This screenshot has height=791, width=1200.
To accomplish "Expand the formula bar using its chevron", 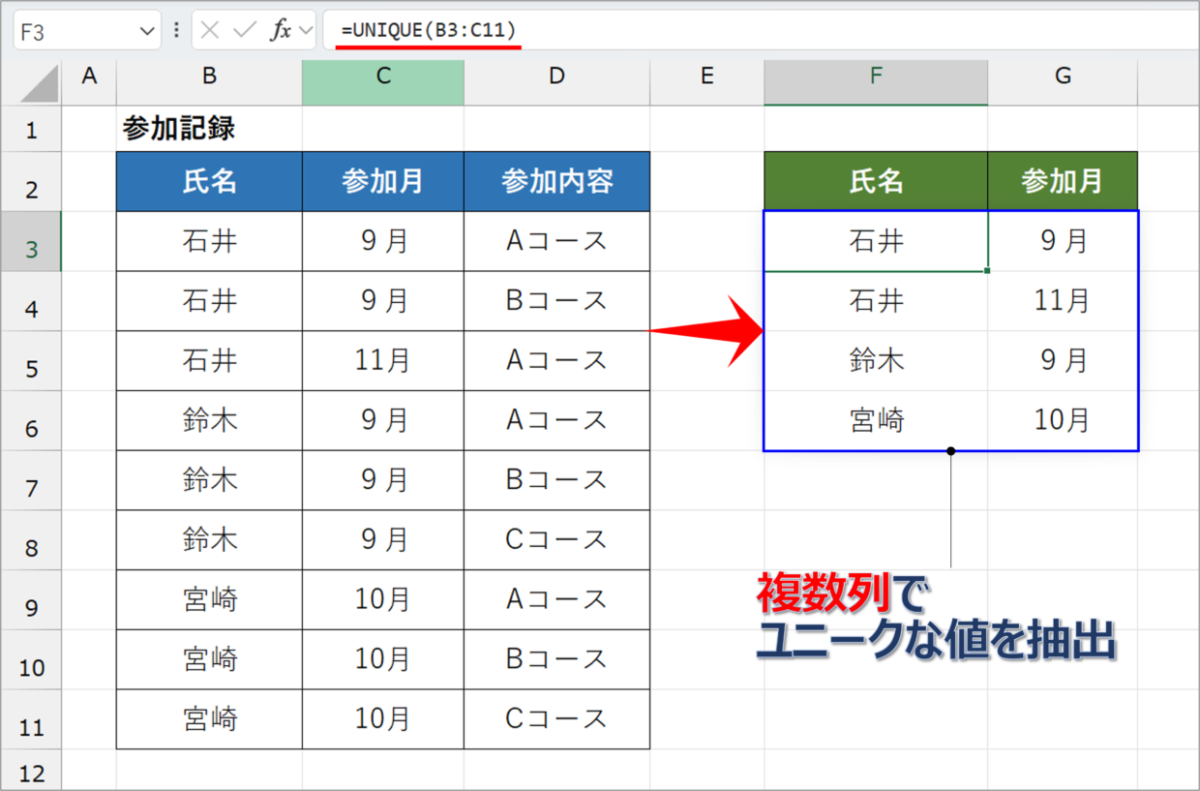I will pyautogui.click(x=304, y=29).
